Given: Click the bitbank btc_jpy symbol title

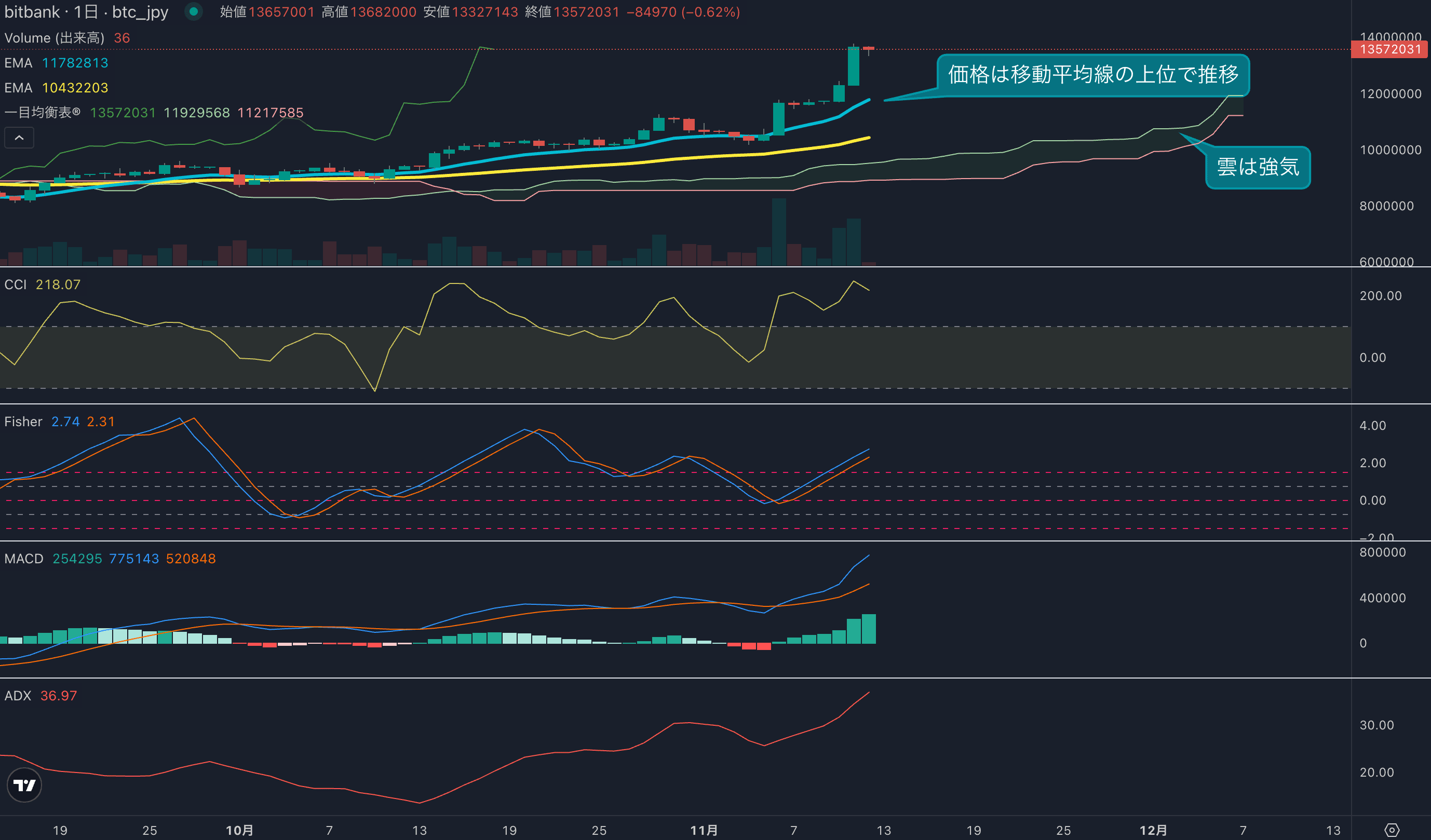Looking at the screenshot, I should tap(86, 12).
